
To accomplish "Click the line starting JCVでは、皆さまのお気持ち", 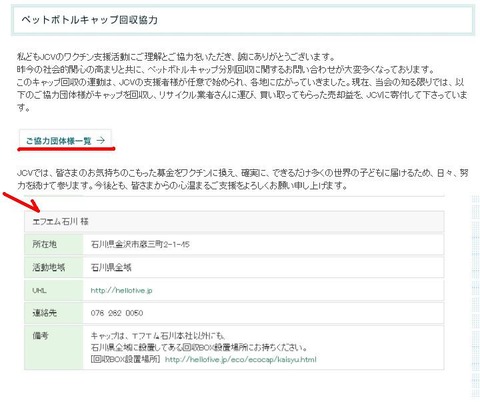I will tap(243, 173).
